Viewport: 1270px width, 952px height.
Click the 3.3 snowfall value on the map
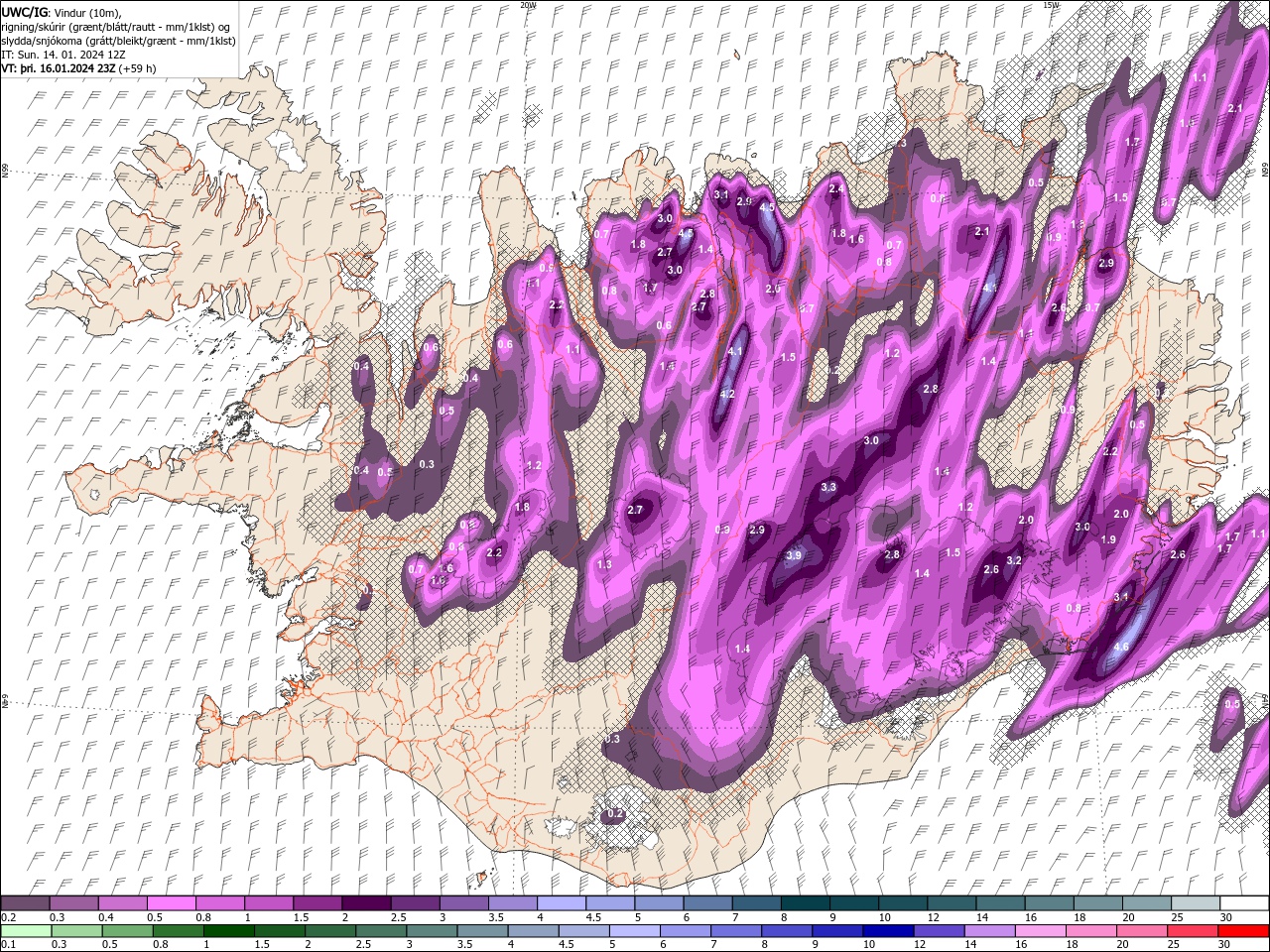828,488
